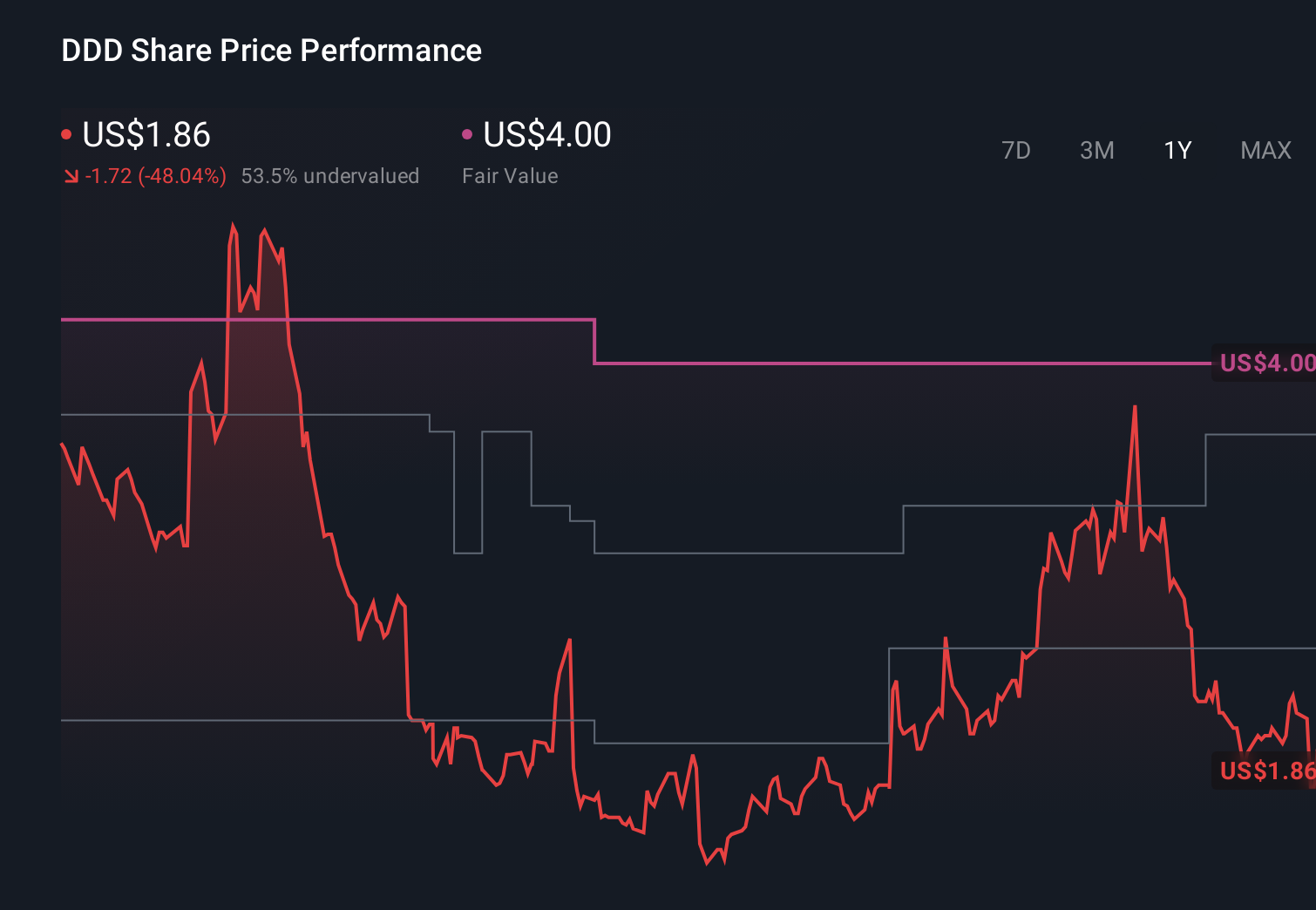Click the US$1.86 current price text

click(x=146, y=135)
